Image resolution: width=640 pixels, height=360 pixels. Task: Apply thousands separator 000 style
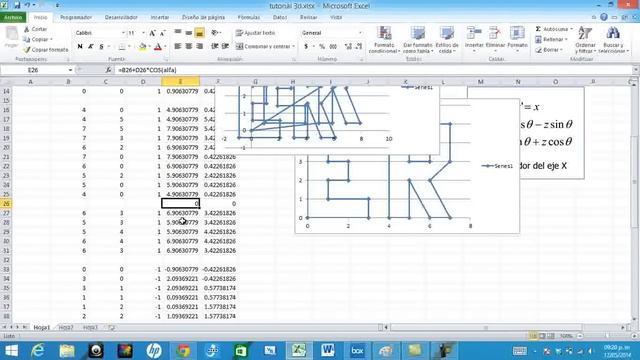[x=333, y=47]
